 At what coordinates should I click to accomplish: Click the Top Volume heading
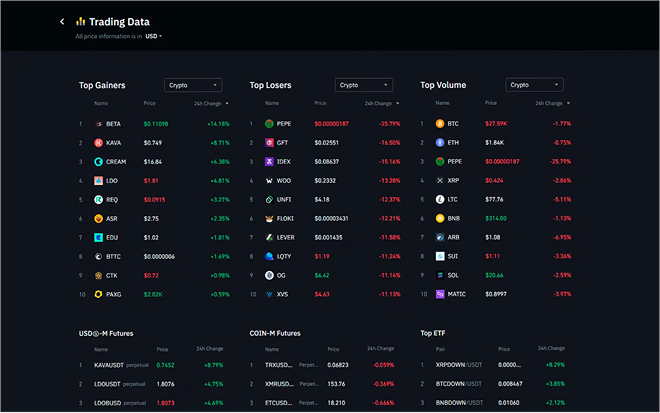[443, 85]
